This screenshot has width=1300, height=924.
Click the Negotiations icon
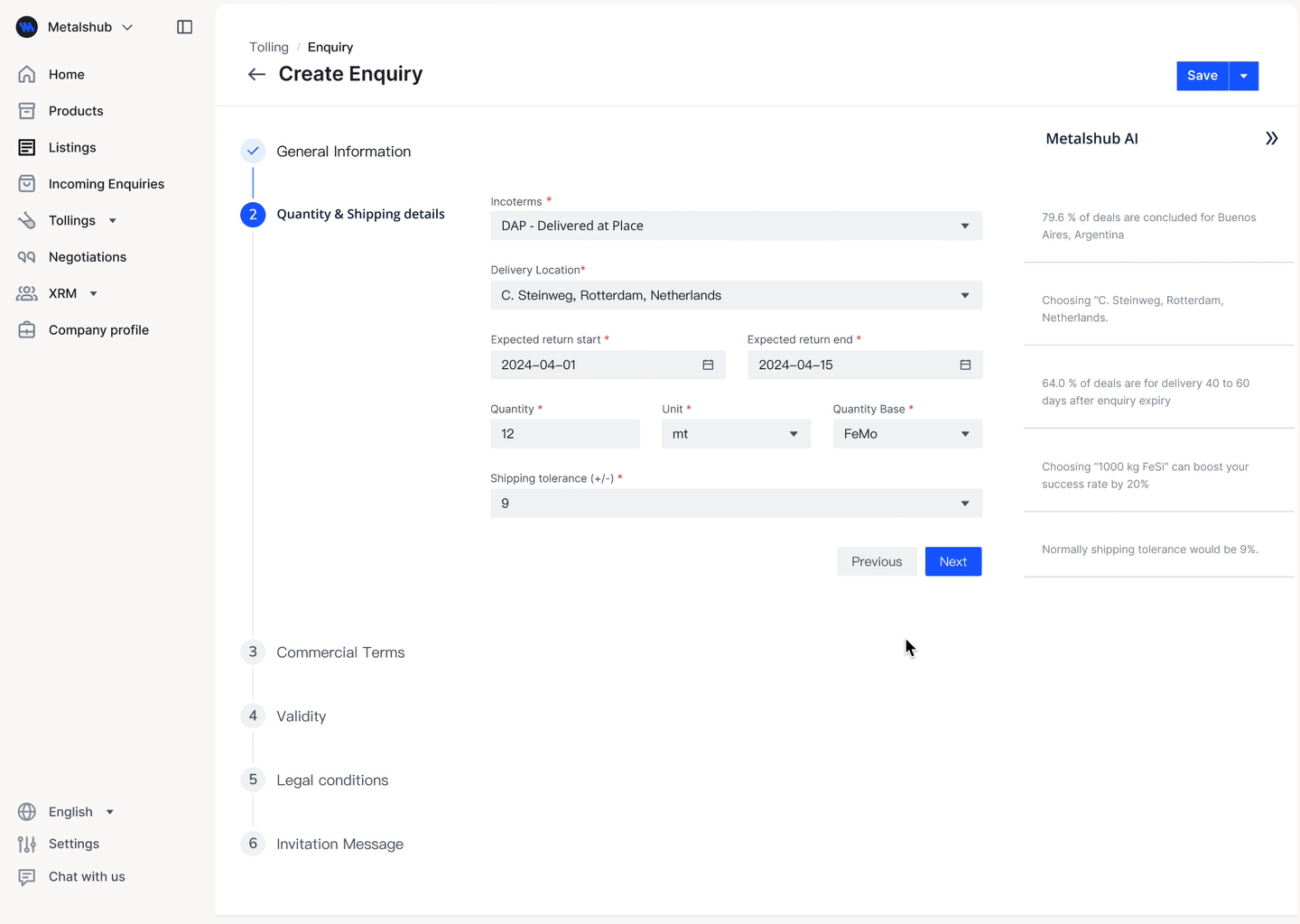click(x=27, y=256)
